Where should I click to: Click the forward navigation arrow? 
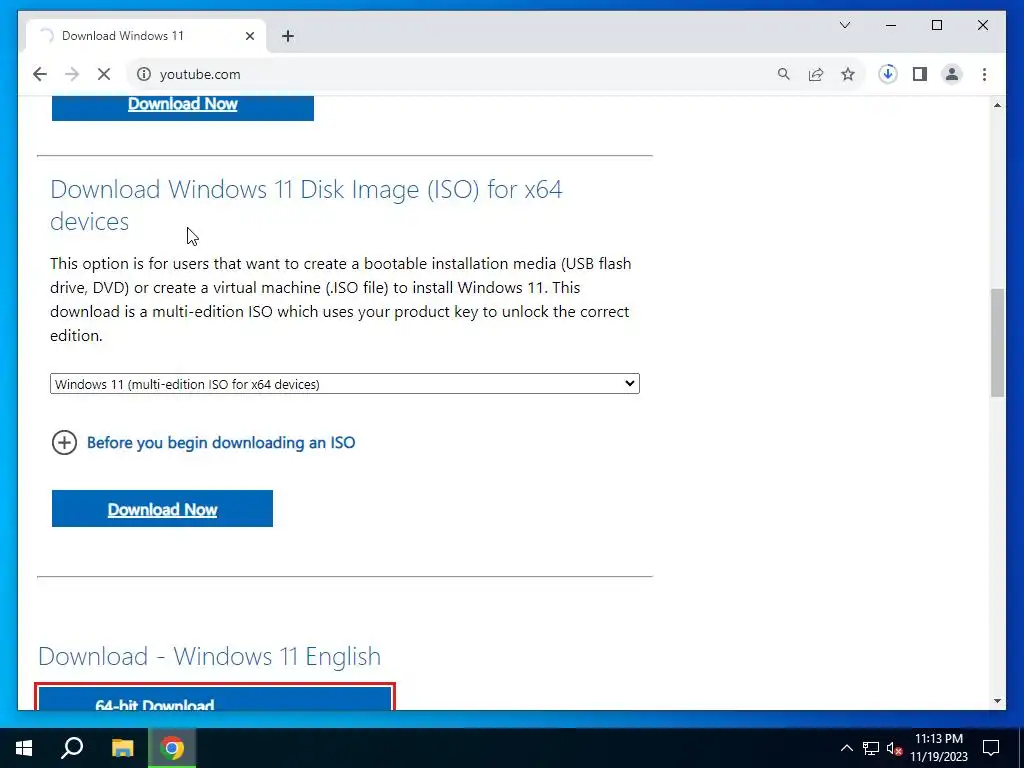click(72, 74)
